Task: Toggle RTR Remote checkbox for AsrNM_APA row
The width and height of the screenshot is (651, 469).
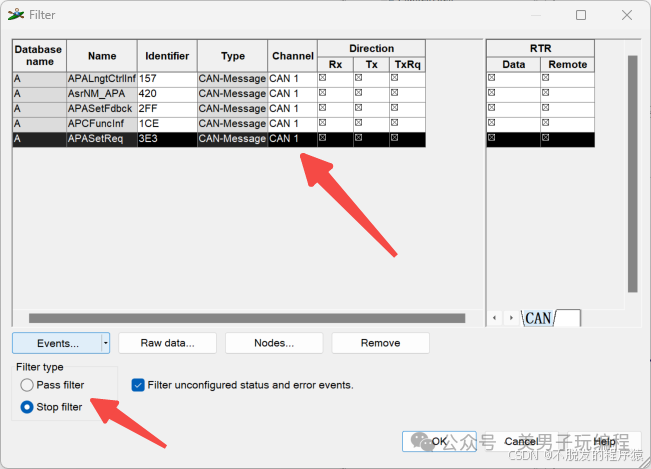Action: [x=546, y=93]
